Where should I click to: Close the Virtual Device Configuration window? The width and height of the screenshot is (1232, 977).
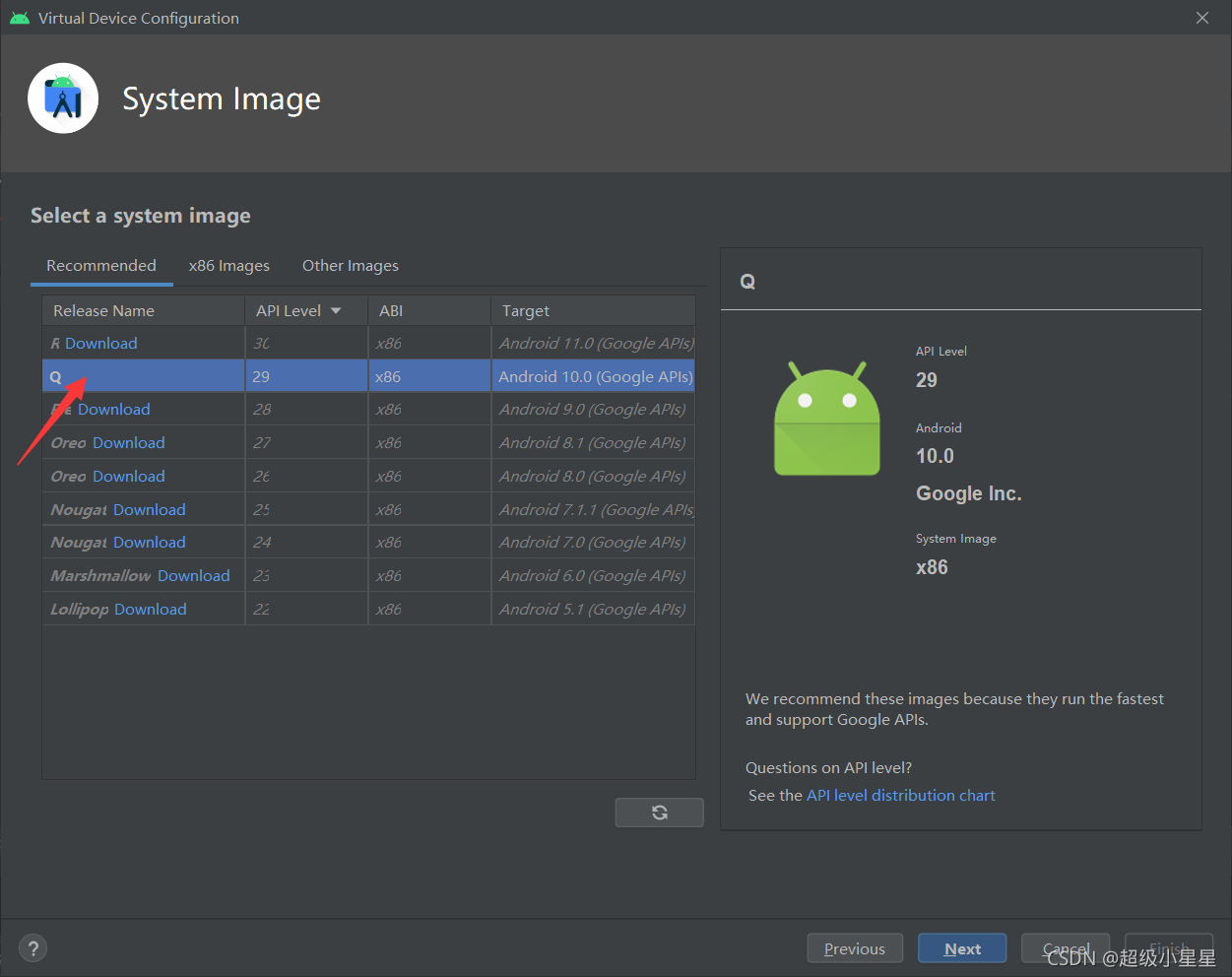tap(1202, 18)
